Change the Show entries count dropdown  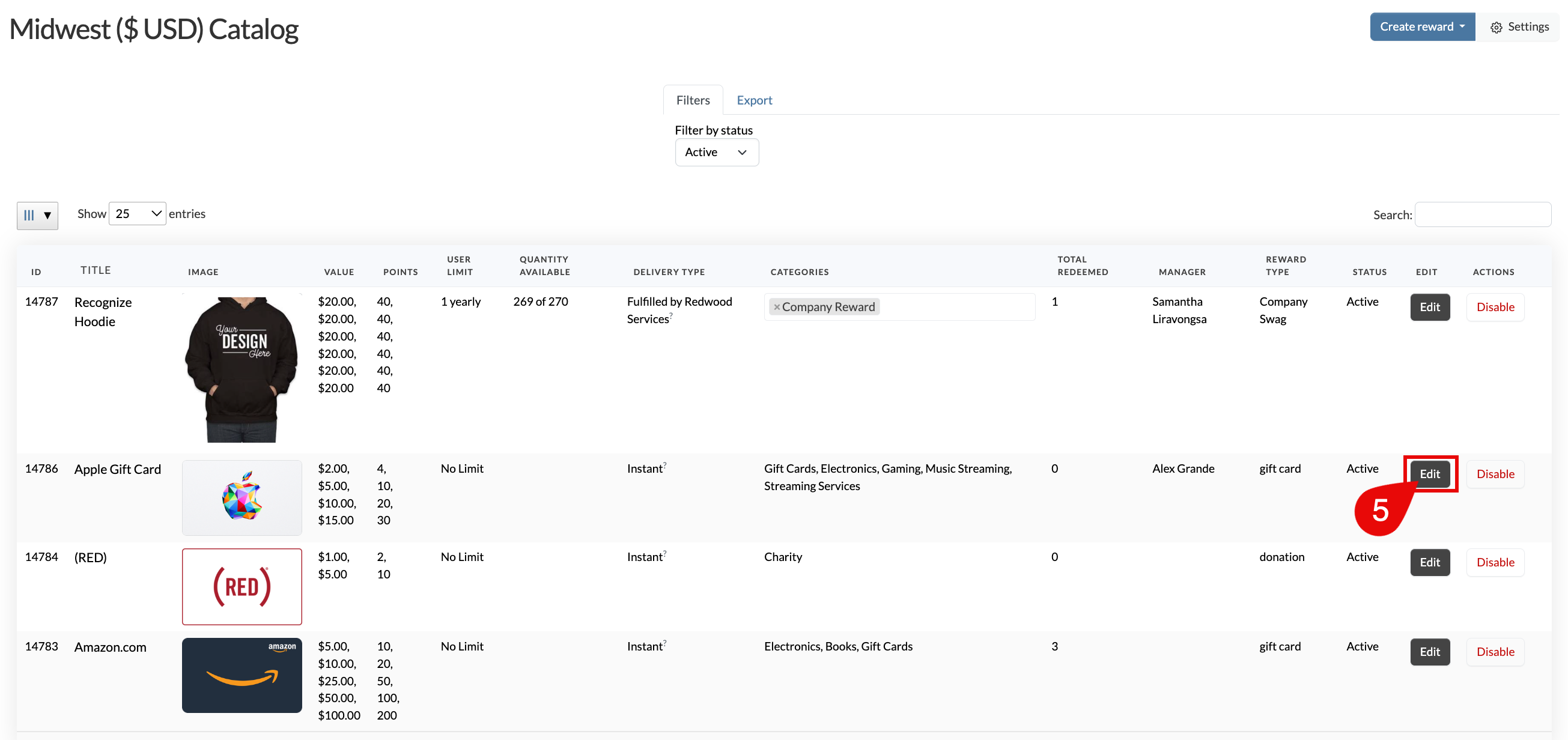138,214
